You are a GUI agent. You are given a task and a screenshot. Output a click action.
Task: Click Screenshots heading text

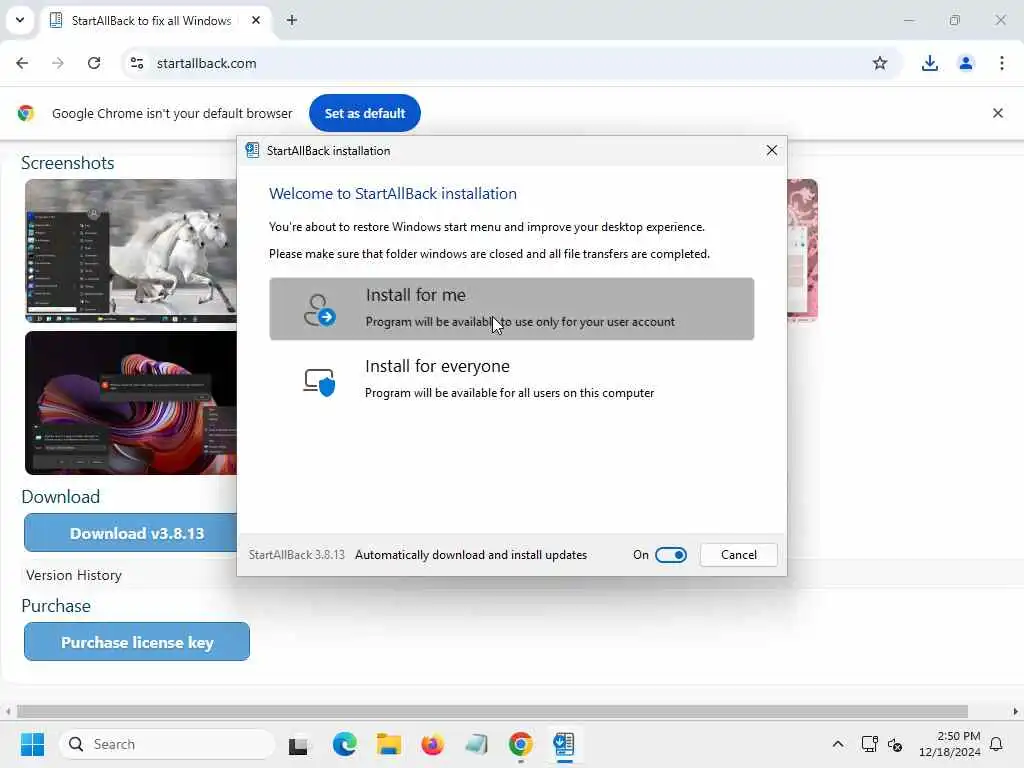(x=67, y=163)
